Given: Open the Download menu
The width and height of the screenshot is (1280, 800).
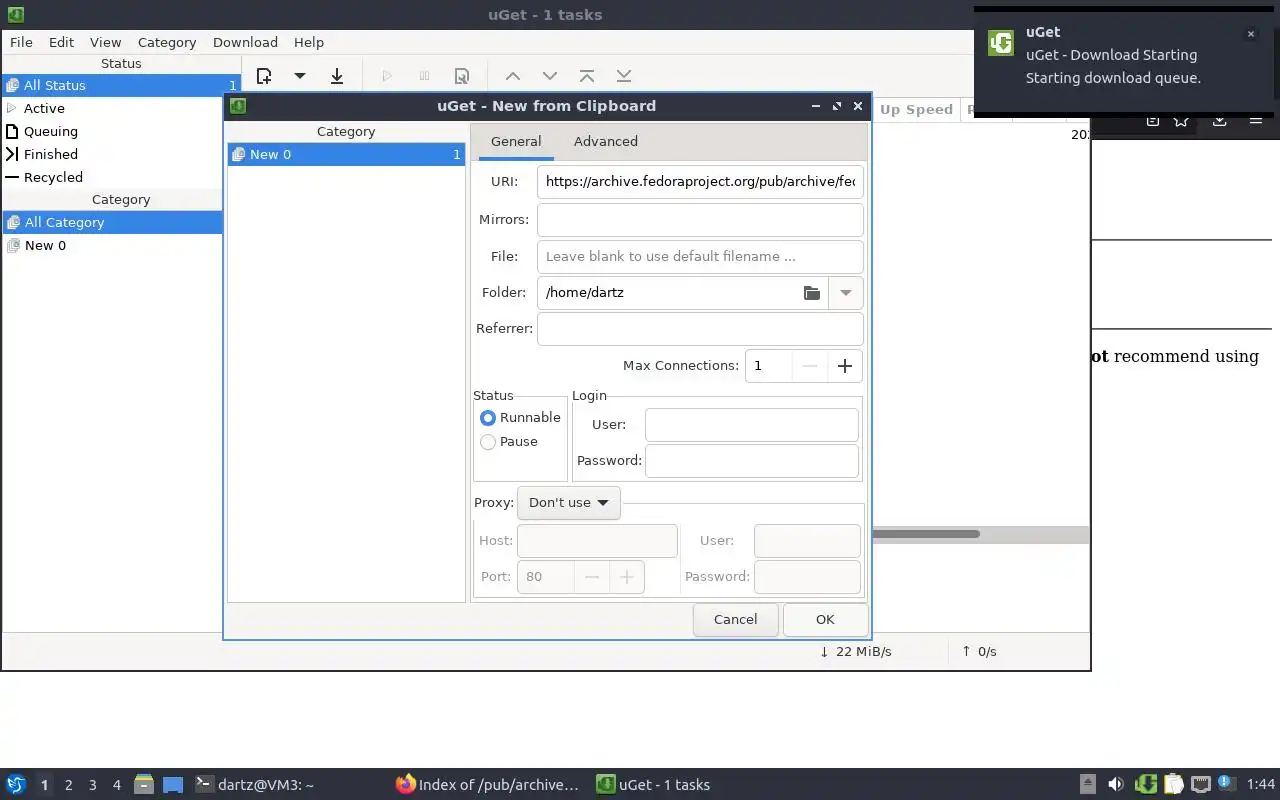Looking at the screenshot, I should [x=245, y=42].
